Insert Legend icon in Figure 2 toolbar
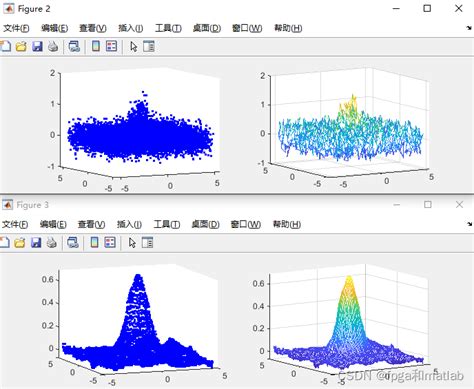This screenshot has width=474, height=389. pyautogui.click(x=112, y=46)
